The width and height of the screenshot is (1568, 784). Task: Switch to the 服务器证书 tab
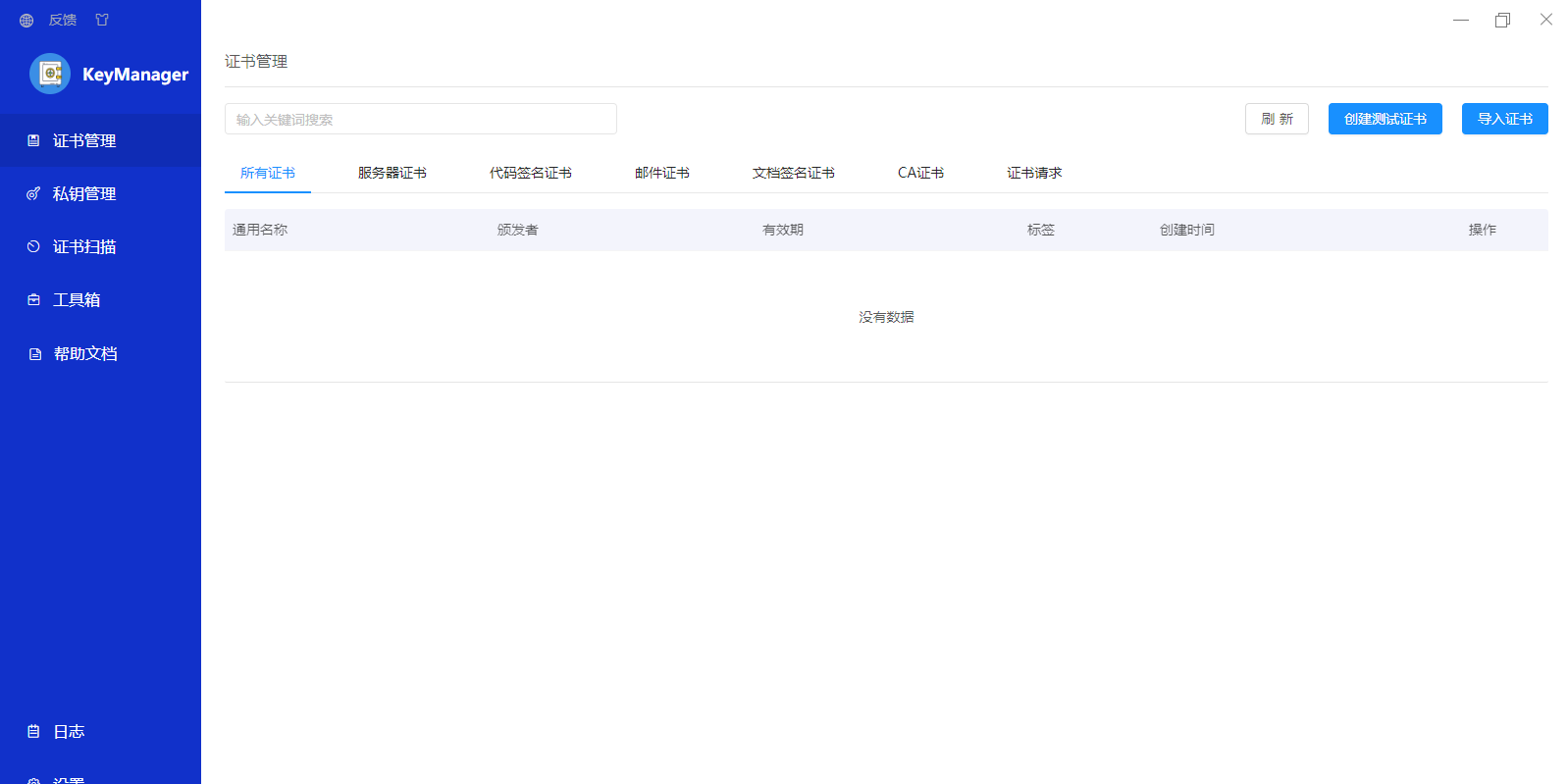pyautogui.click(x=392, y=173)
